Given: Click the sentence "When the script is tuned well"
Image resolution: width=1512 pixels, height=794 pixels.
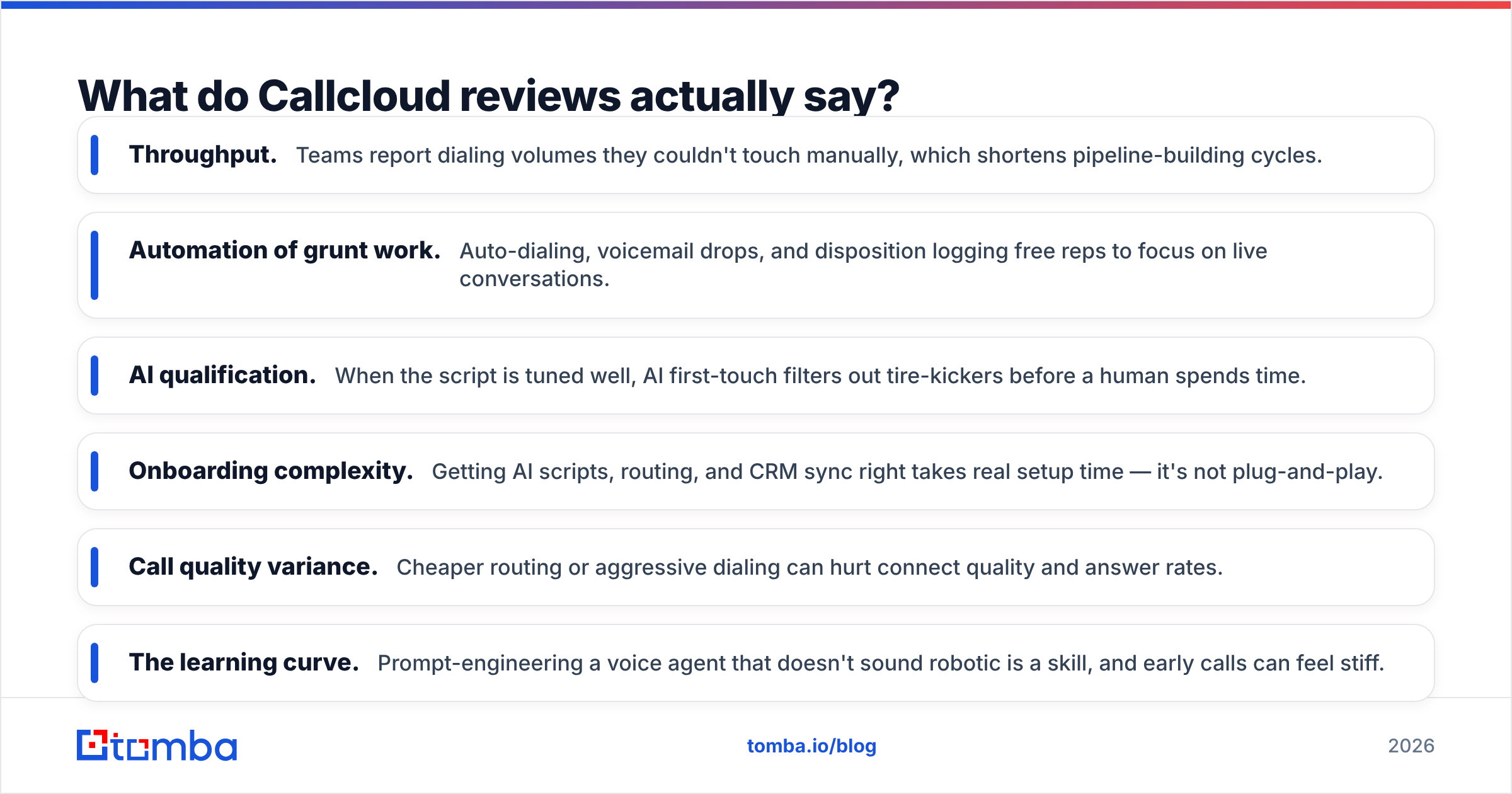Looking at the screenshot, I should coord(820,376).
